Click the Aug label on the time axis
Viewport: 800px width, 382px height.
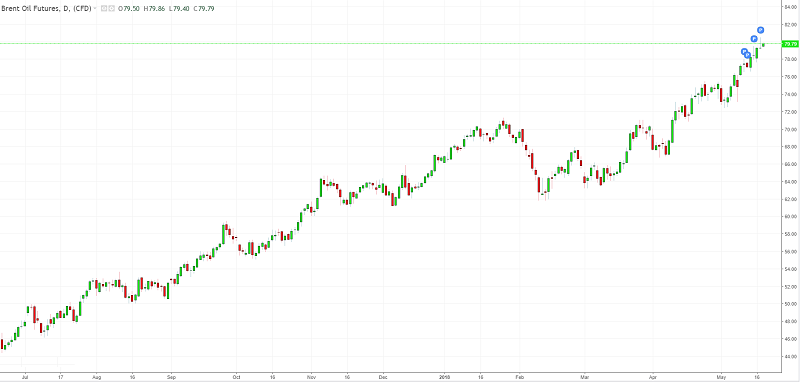click(96, 378)
